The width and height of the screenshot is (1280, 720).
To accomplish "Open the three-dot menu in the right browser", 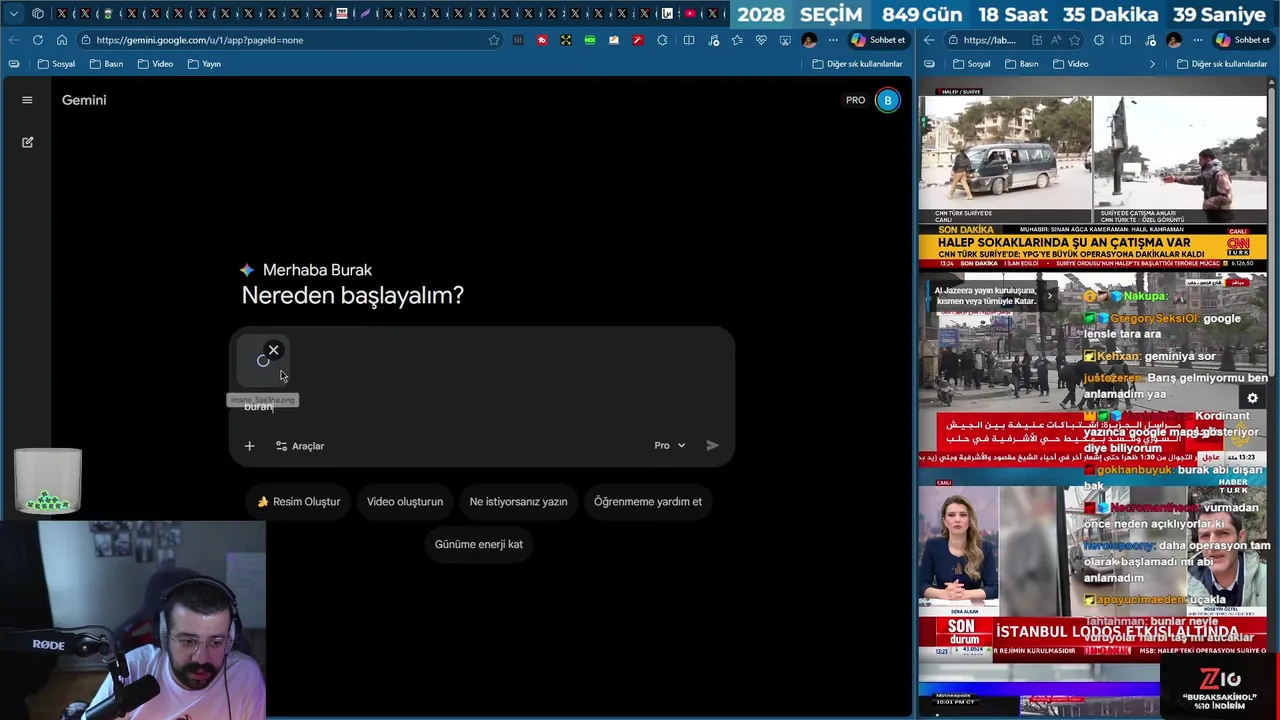I will point(1198,40).
